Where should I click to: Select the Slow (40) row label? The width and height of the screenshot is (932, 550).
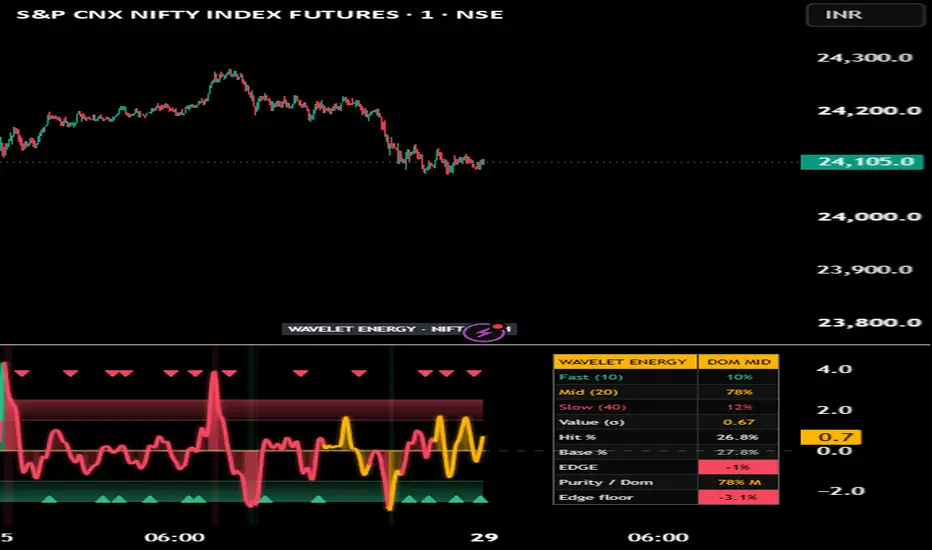593,407
